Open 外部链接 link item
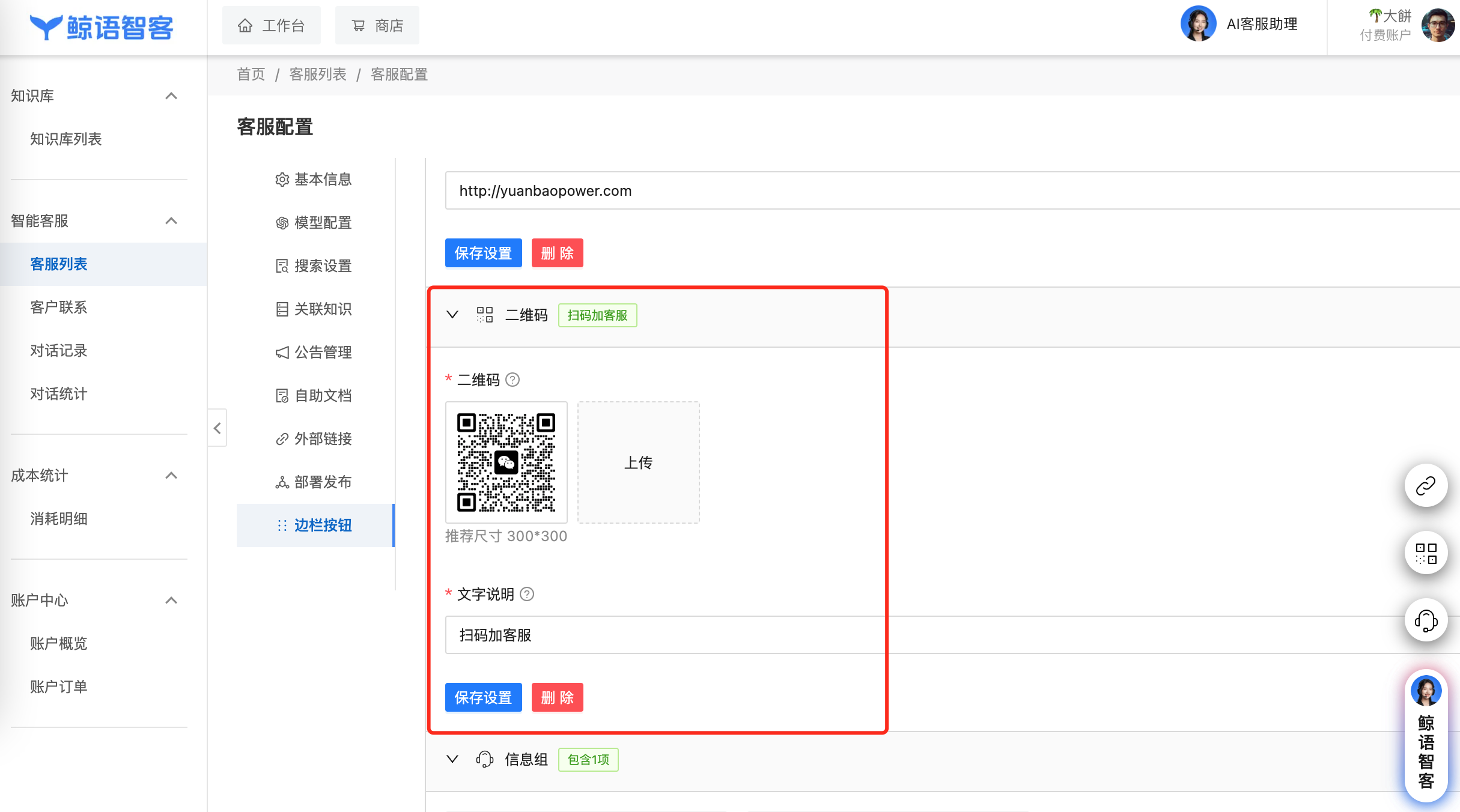1460x812 pixels. pos(314,439)
